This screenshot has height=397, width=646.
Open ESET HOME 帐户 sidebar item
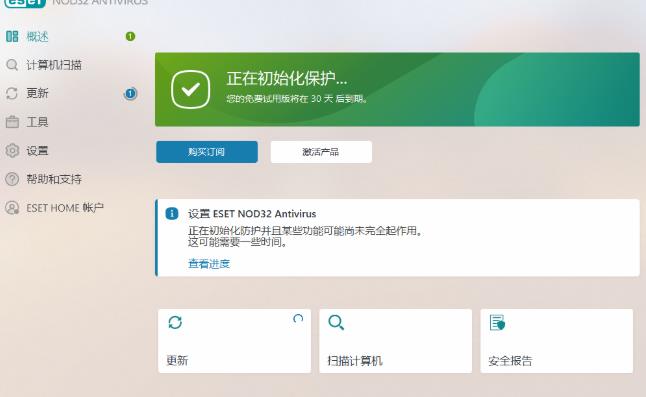65,208
